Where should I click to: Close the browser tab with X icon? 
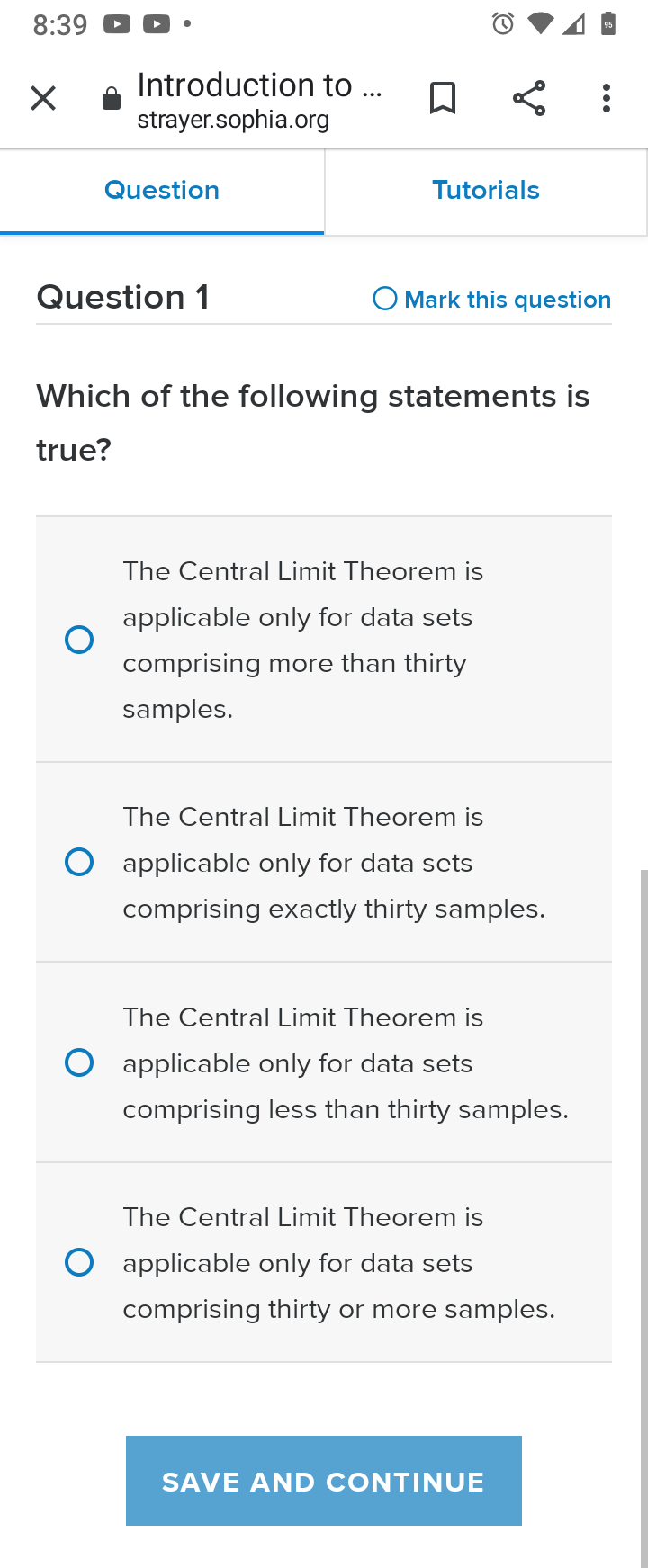(43, 98)
